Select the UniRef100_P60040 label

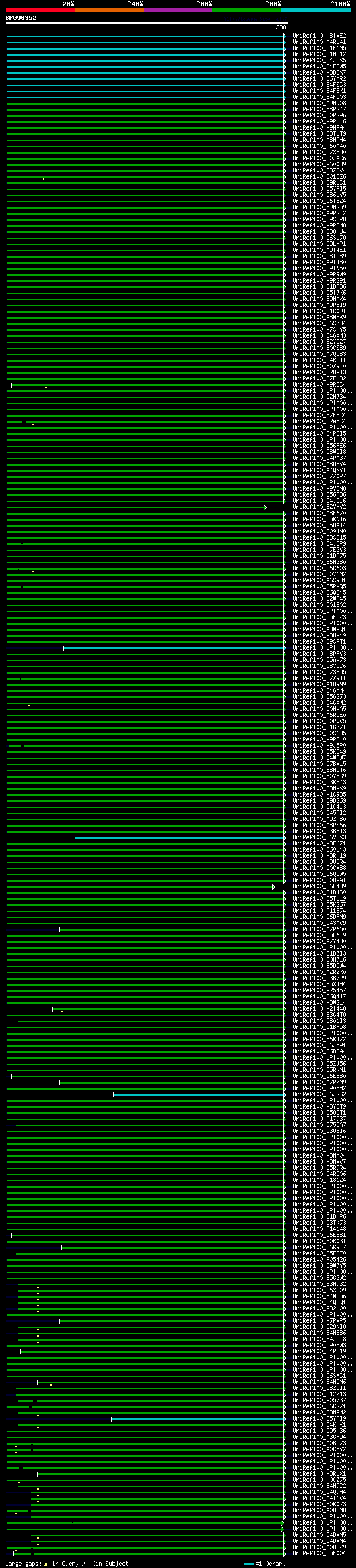tap(319, 146)
